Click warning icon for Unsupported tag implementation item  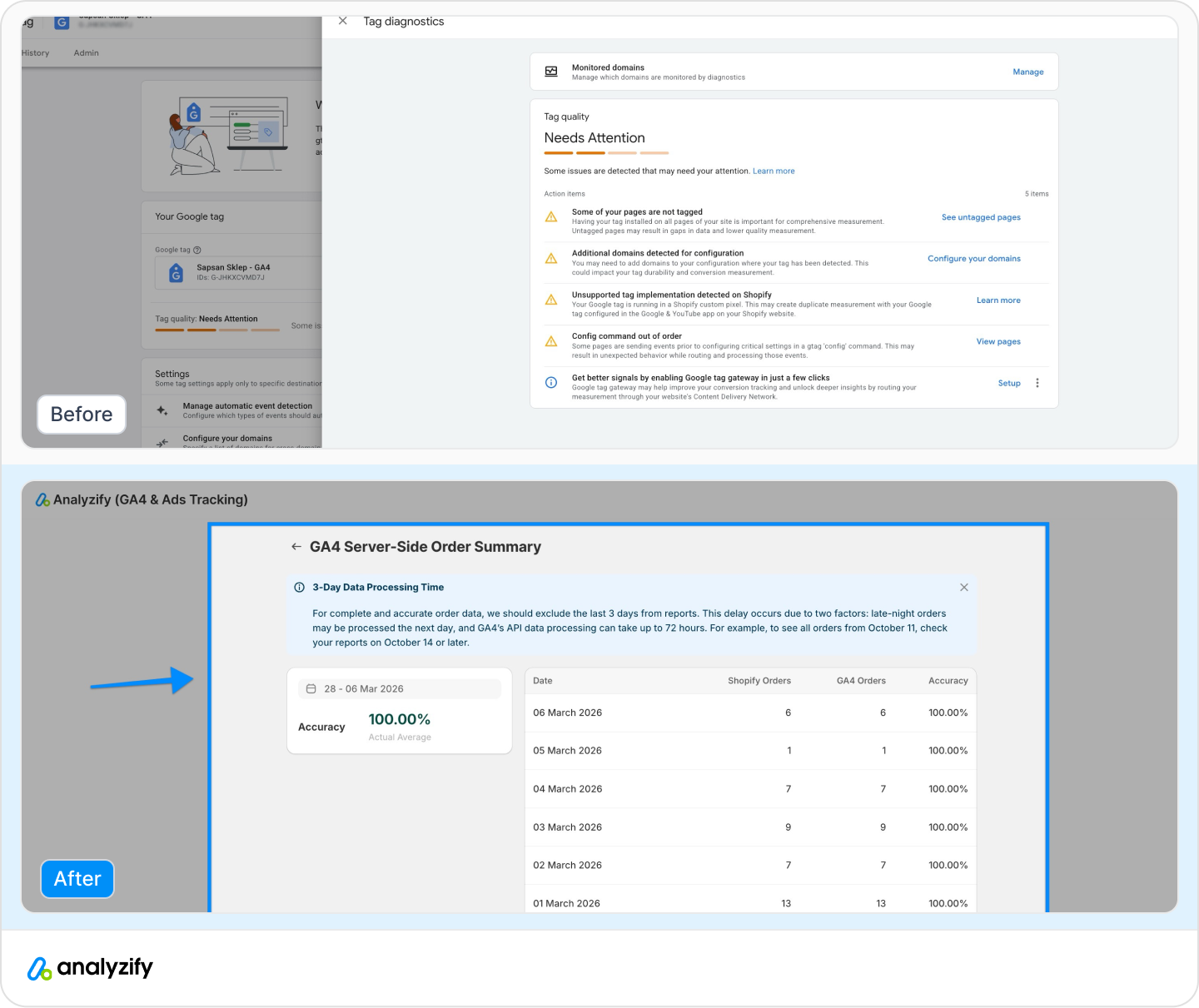[x=551, y=300]
